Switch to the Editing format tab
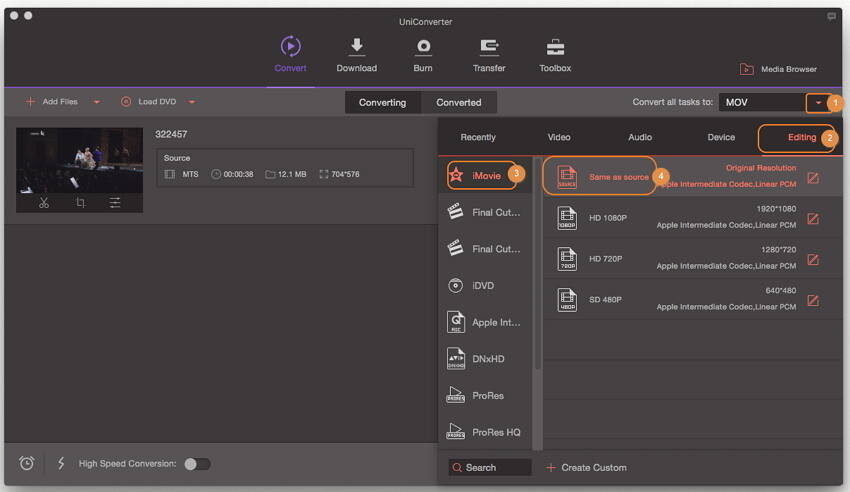850x492 pixels. tap(801, 137)
